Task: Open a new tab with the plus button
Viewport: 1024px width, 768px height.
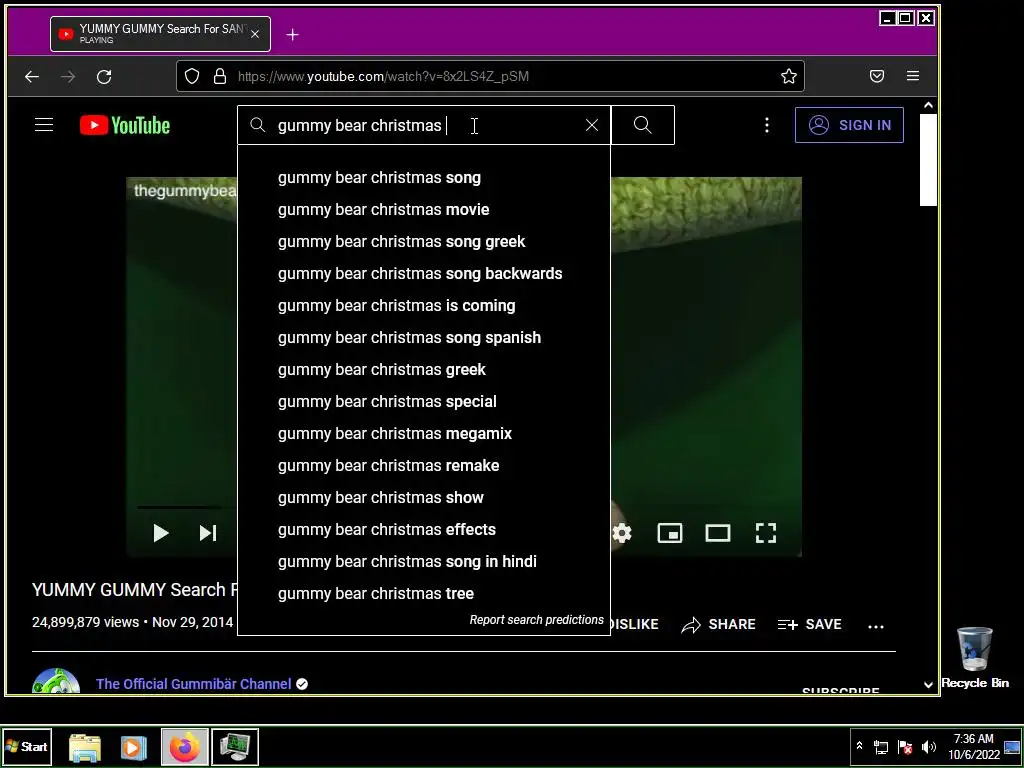Action: tap(293, 35)
